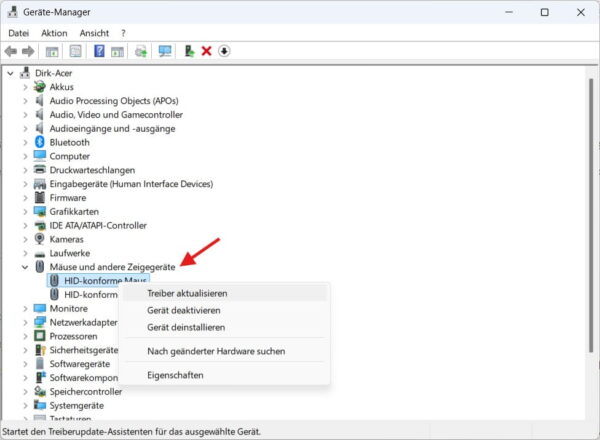600x440 pixels.
Task: Click the Speichercontroller icon
Action: point(39,391)
